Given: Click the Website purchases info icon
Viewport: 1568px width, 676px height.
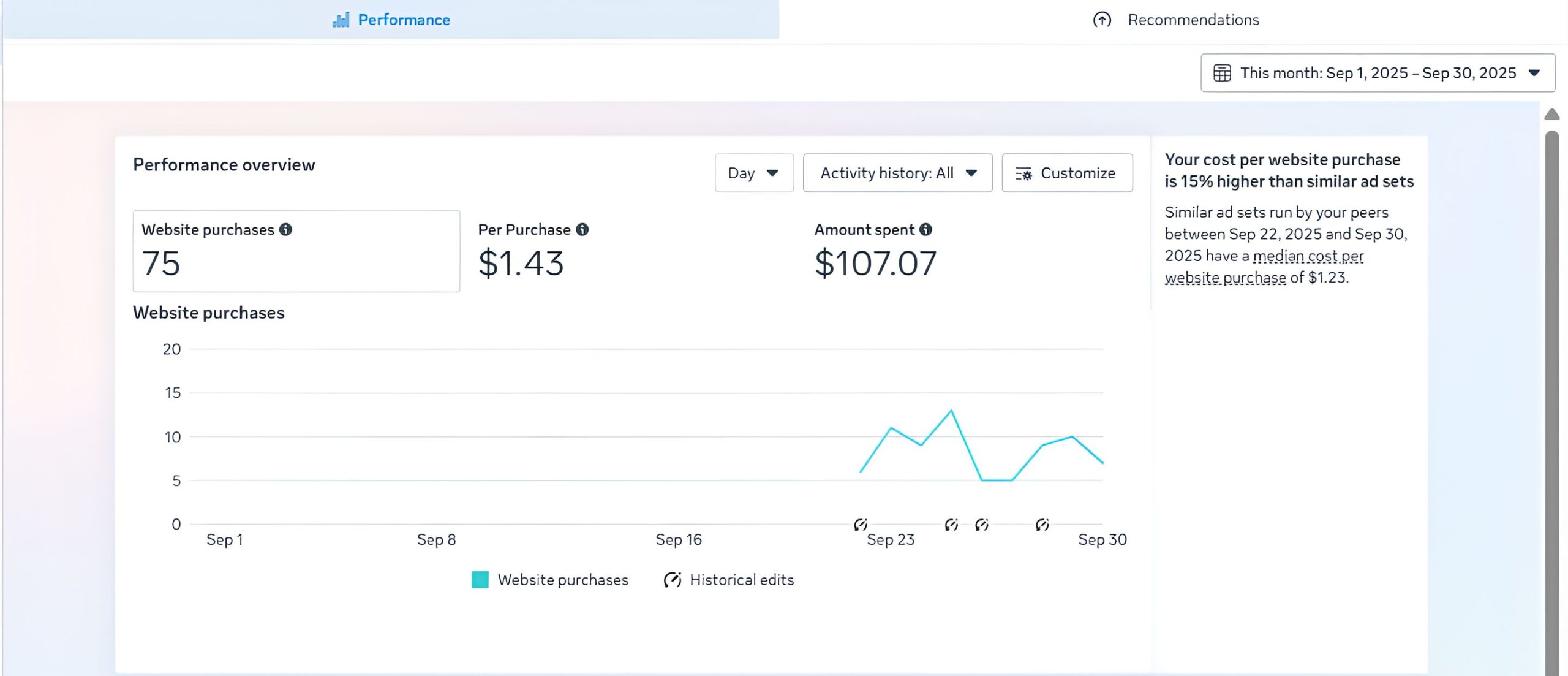Looking at the screenshot, I should pos(285,229).
